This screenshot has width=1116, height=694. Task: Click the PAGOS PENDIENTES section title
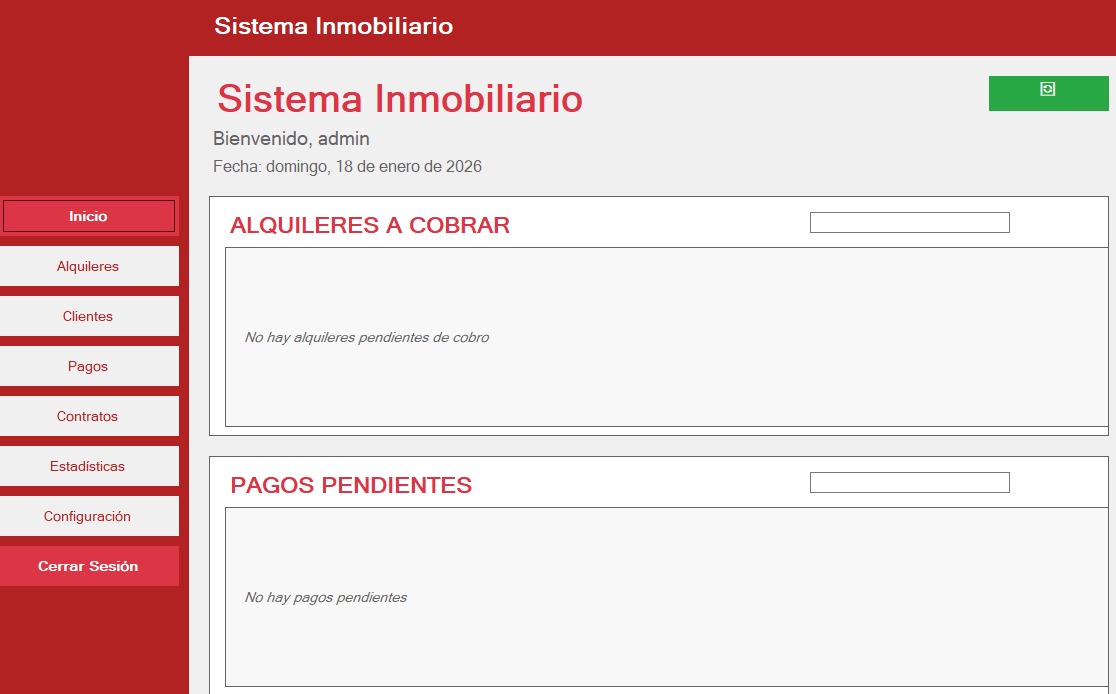[x=351, y=485]
